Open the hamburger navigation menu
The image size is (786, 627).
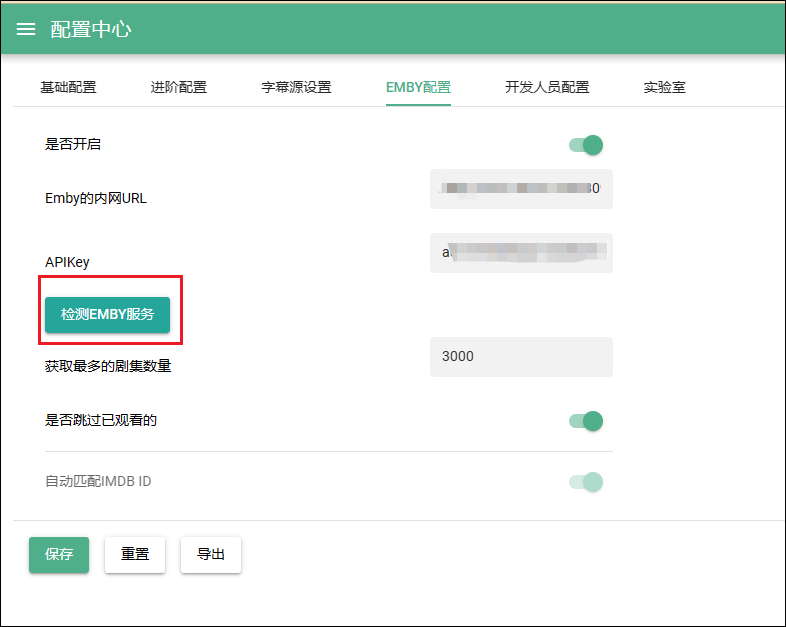[26, 29]
